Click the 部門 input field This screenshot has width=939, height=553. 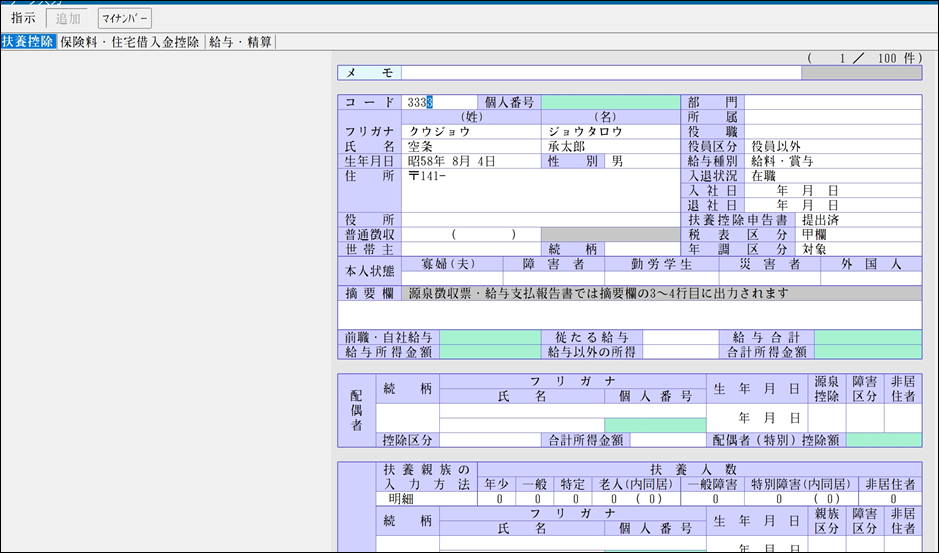[833, 102]
